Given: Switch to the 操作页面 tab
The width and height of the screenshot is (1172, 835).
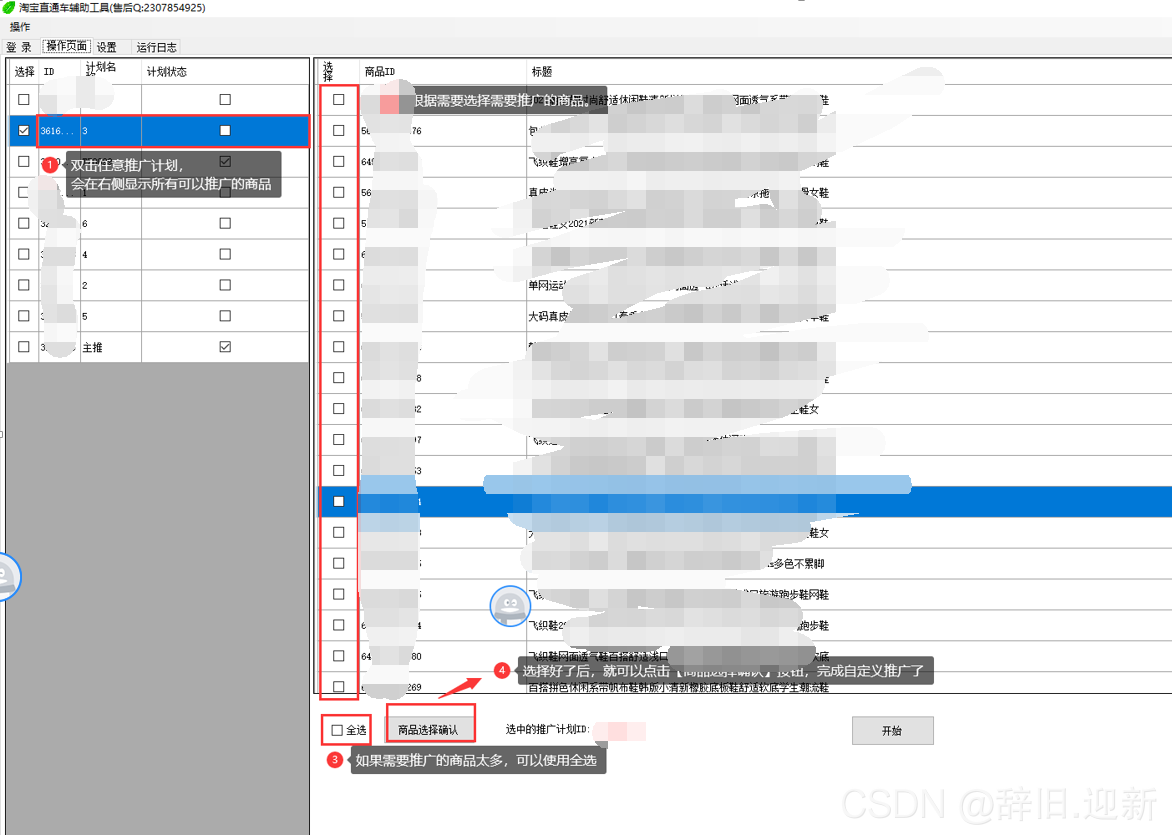Looking at the screenshot, I should point(67,46).
